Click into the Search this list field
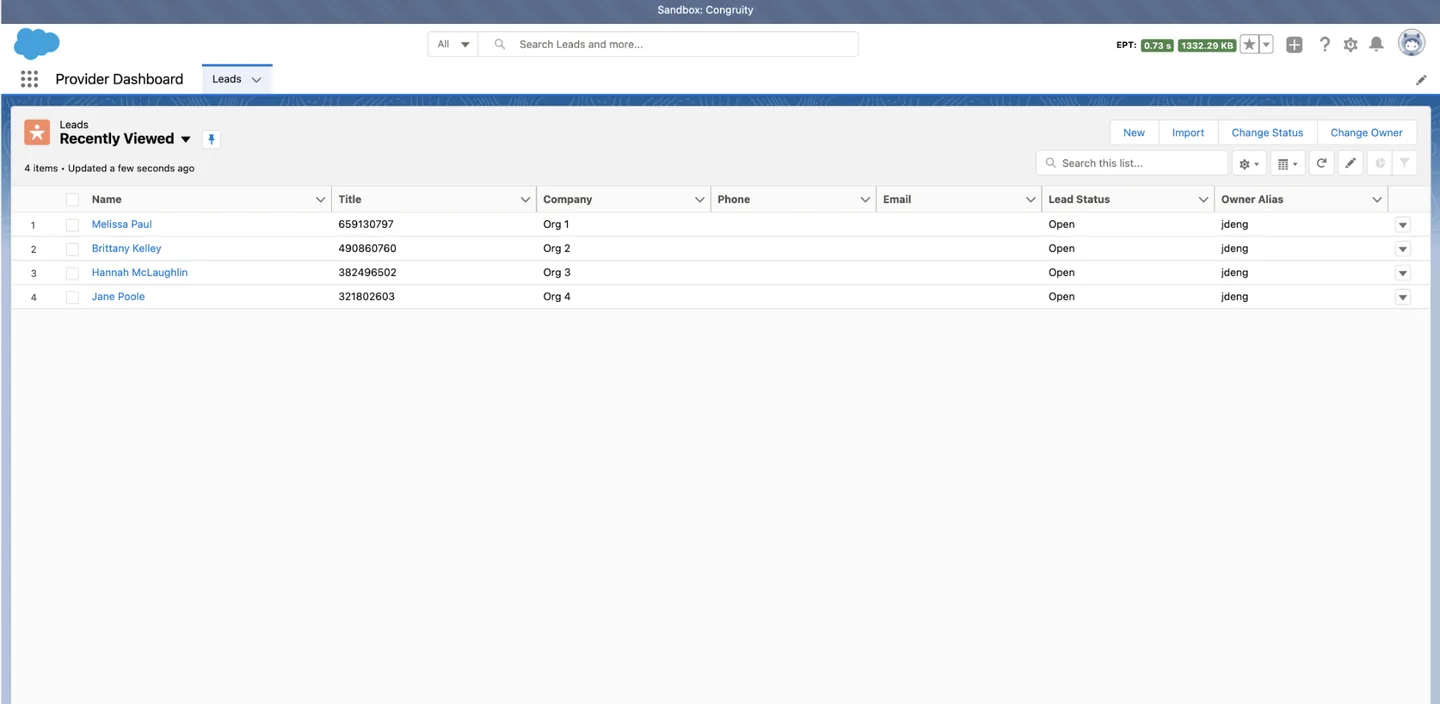1440x704 pixels. 1131,162
